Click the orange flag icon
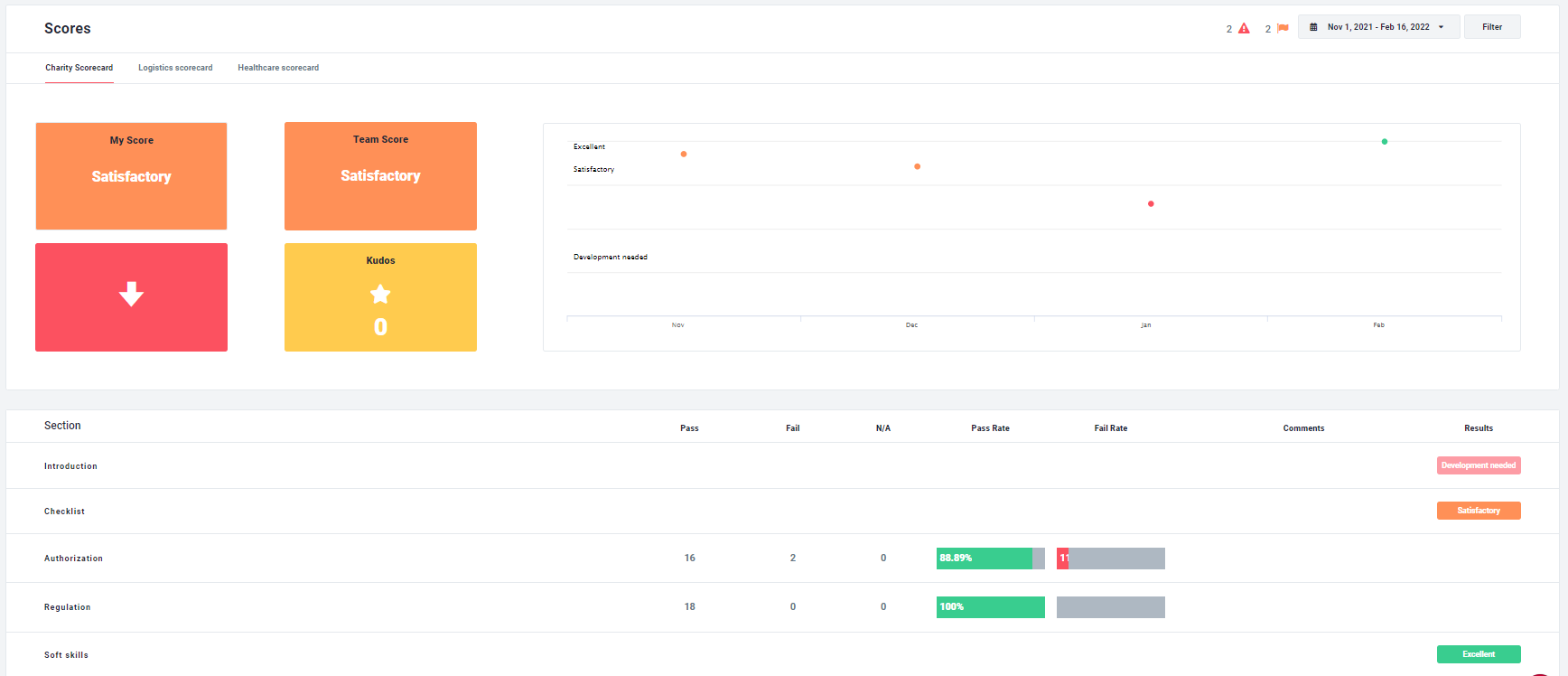Image resolution: width=1568 pixels, height=676 pixels. click(x=1283, y=28)
